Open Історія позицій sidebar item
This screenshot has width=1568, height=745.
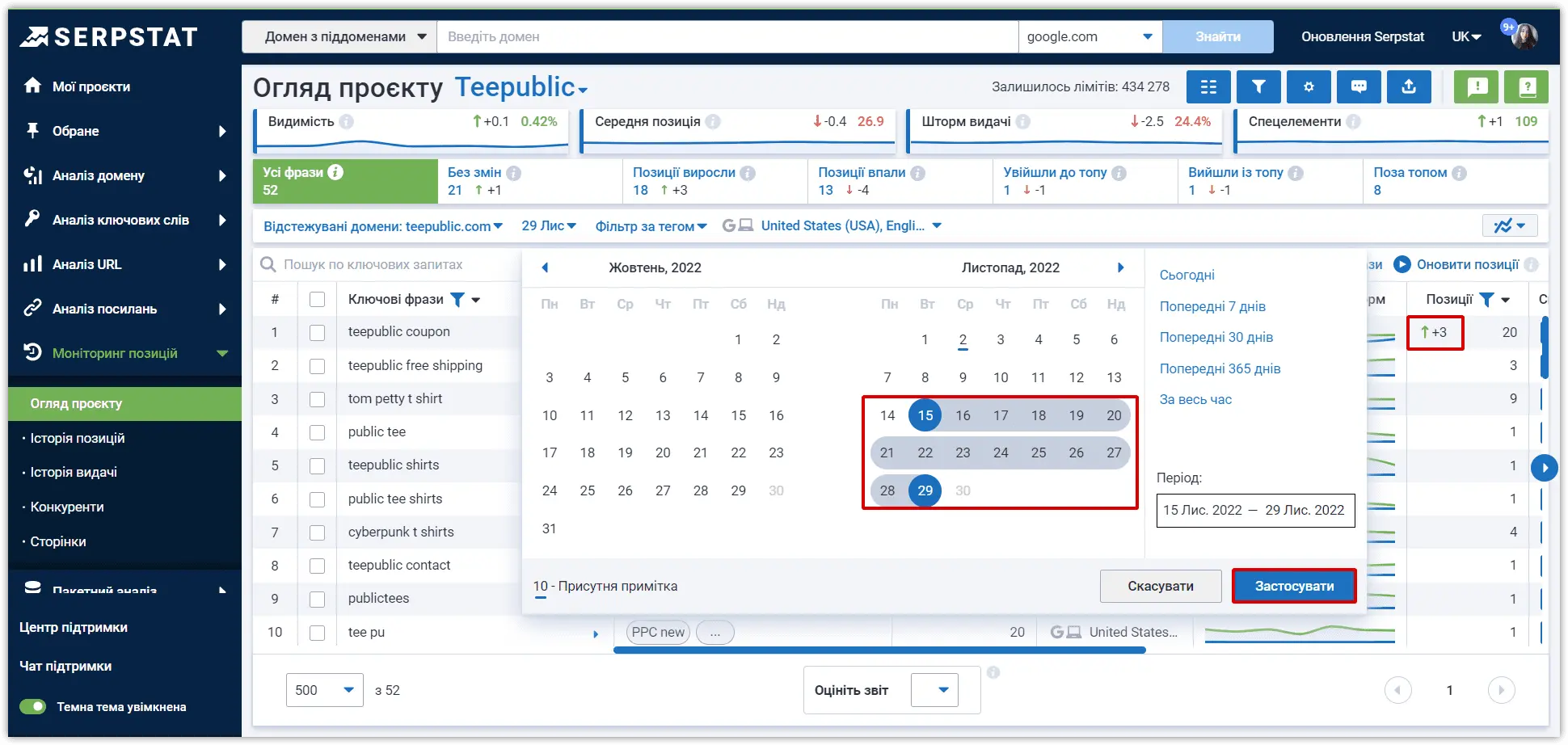coord(78,438)
